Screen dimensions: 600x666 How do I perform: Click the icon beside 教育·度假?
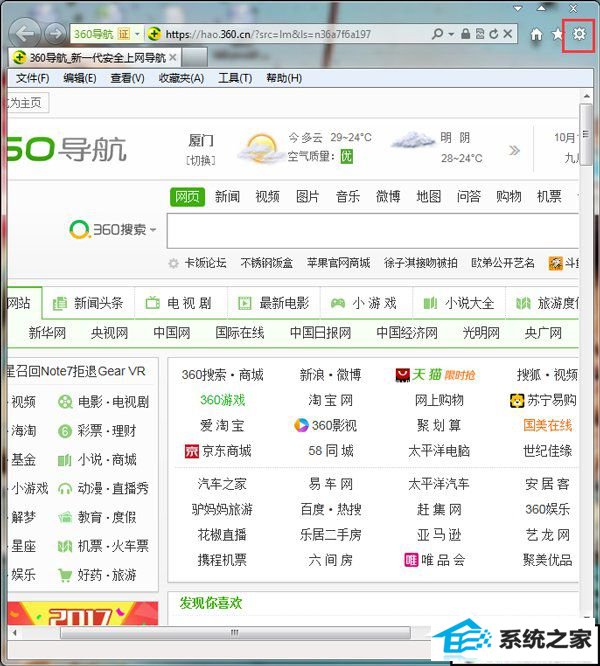coord(65,517)
